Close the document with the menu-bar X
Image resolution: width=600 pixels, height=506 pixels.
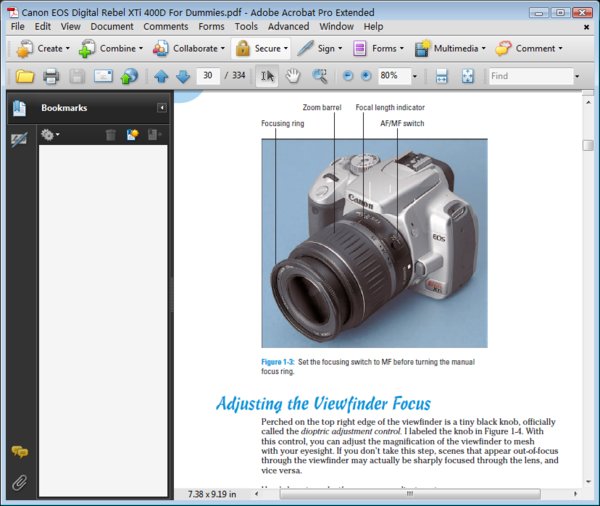(x=586, y=27)
